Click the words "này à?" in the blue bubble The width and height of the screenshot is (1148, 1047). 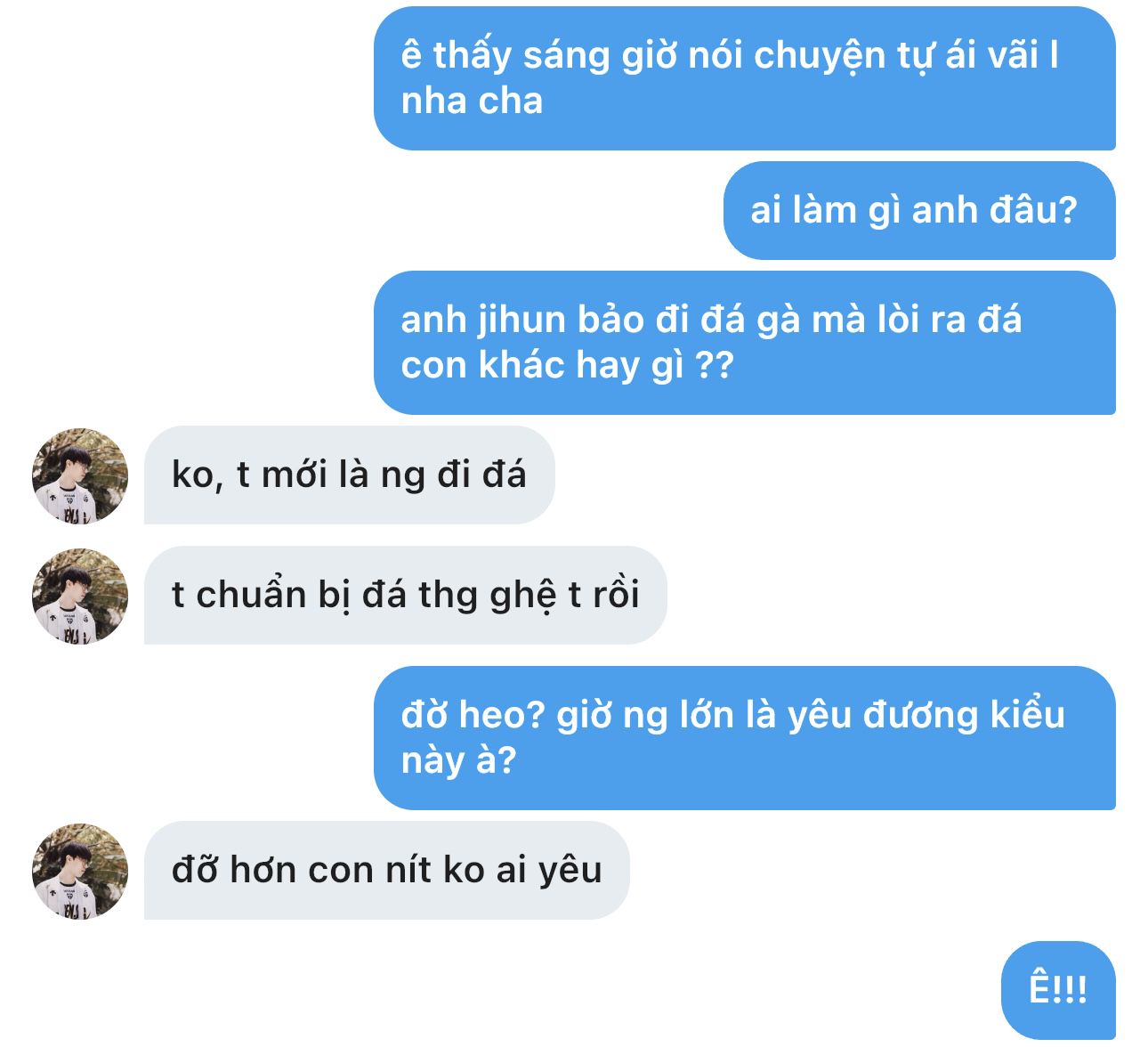pos(458,761)
